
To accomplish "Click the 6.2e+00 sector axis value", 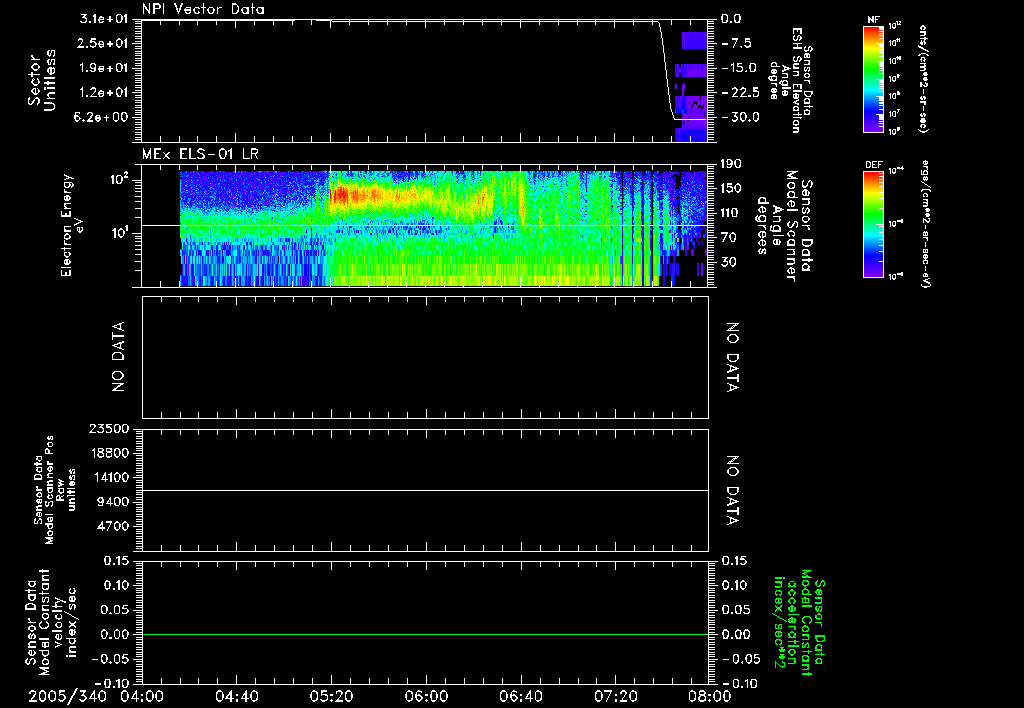I will (103, 117).
